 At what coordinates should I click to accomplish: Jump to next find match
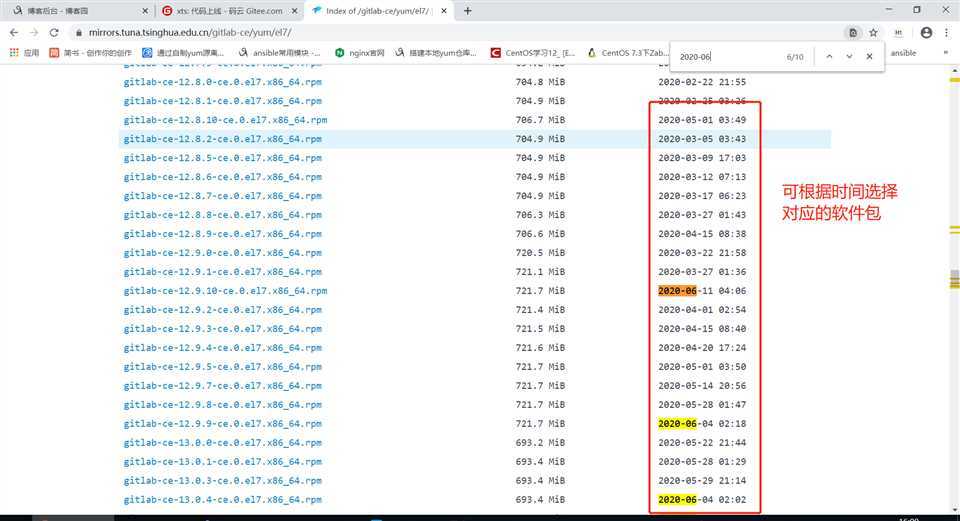point(849,56)
